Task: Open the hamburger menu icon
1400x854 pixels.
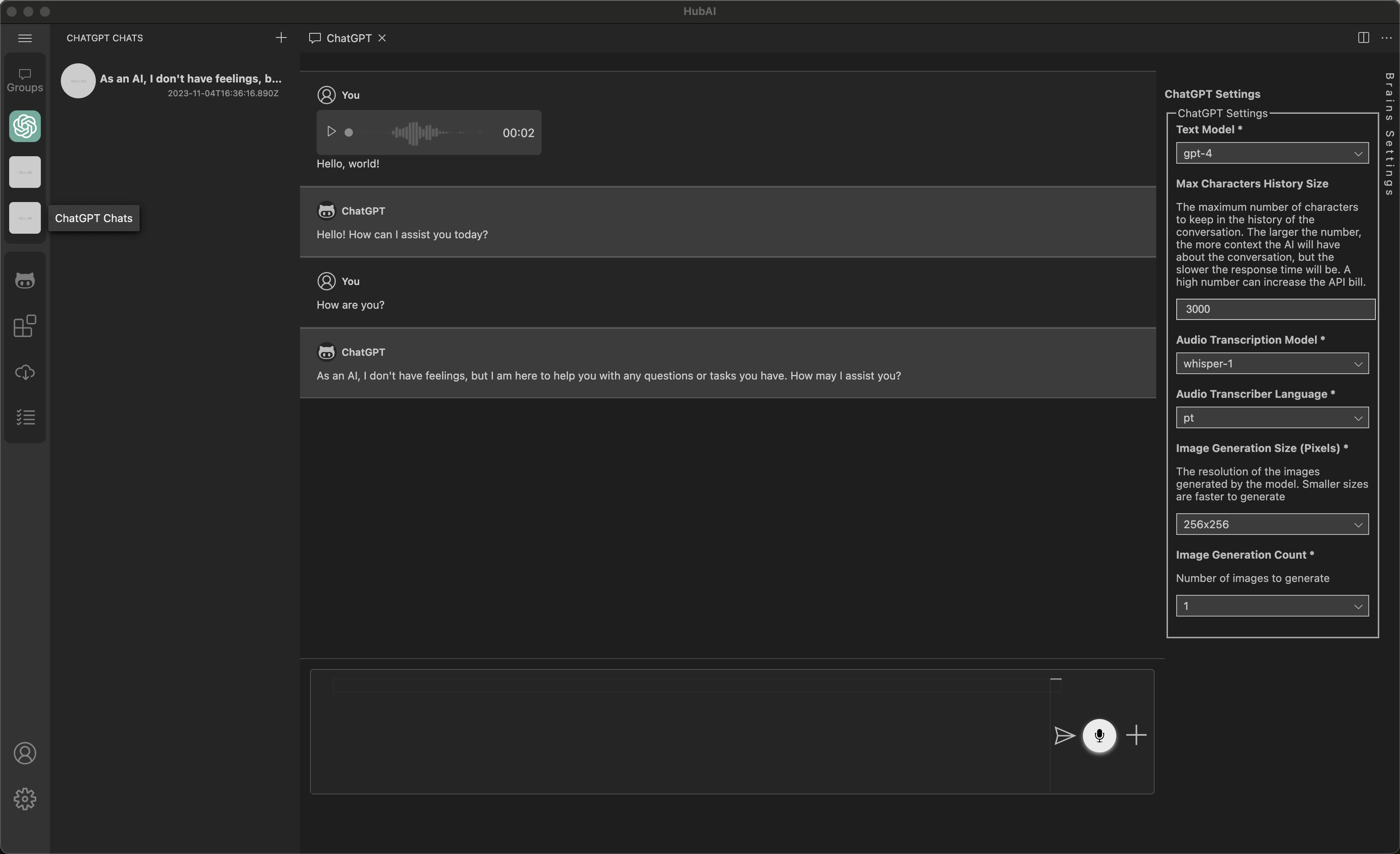Action: pyautogui.click(x=25, y=38)
